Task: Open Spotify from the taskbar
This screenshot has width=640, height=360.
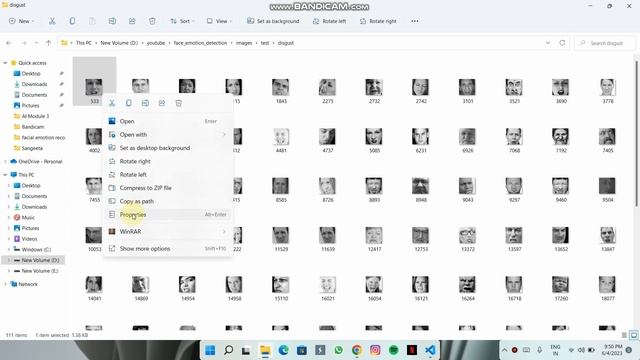Action: [x=393, y=350]
